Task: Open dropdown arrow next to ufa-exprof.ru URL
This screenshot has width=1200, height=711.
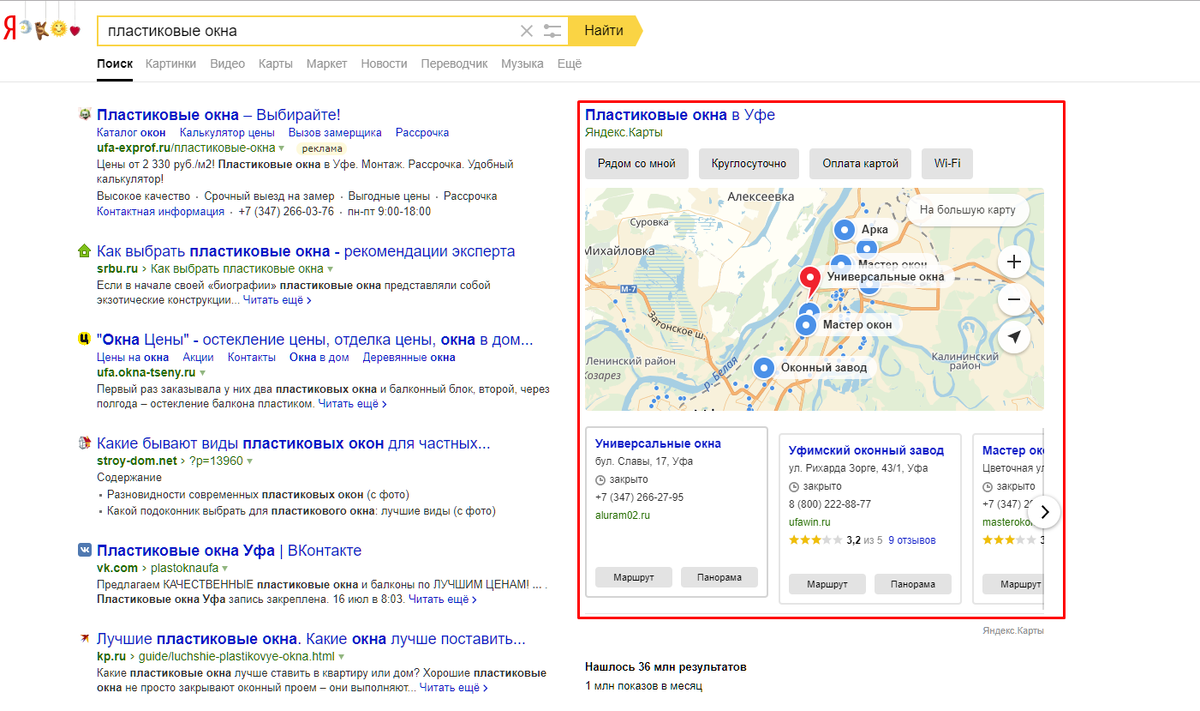Action: click(282, 148)
